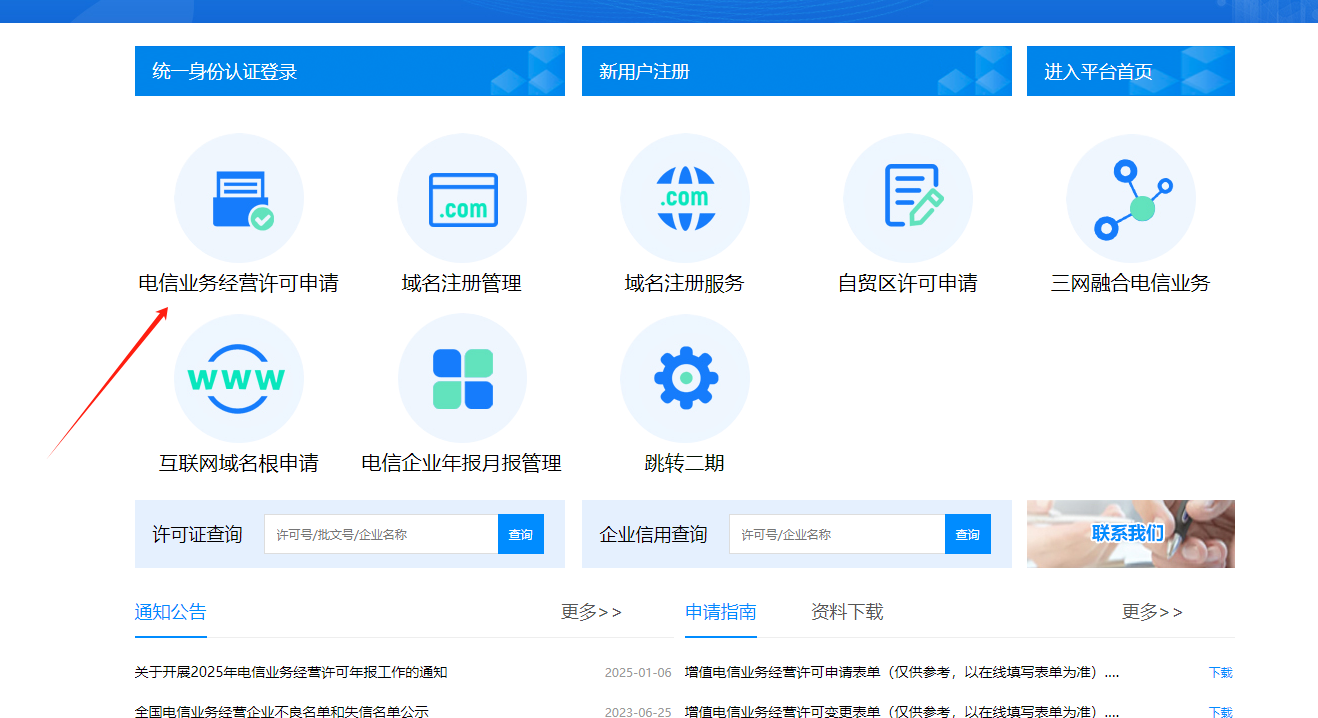
Task: Select 通知公告 tab
Action: click(x=171, y=612)
